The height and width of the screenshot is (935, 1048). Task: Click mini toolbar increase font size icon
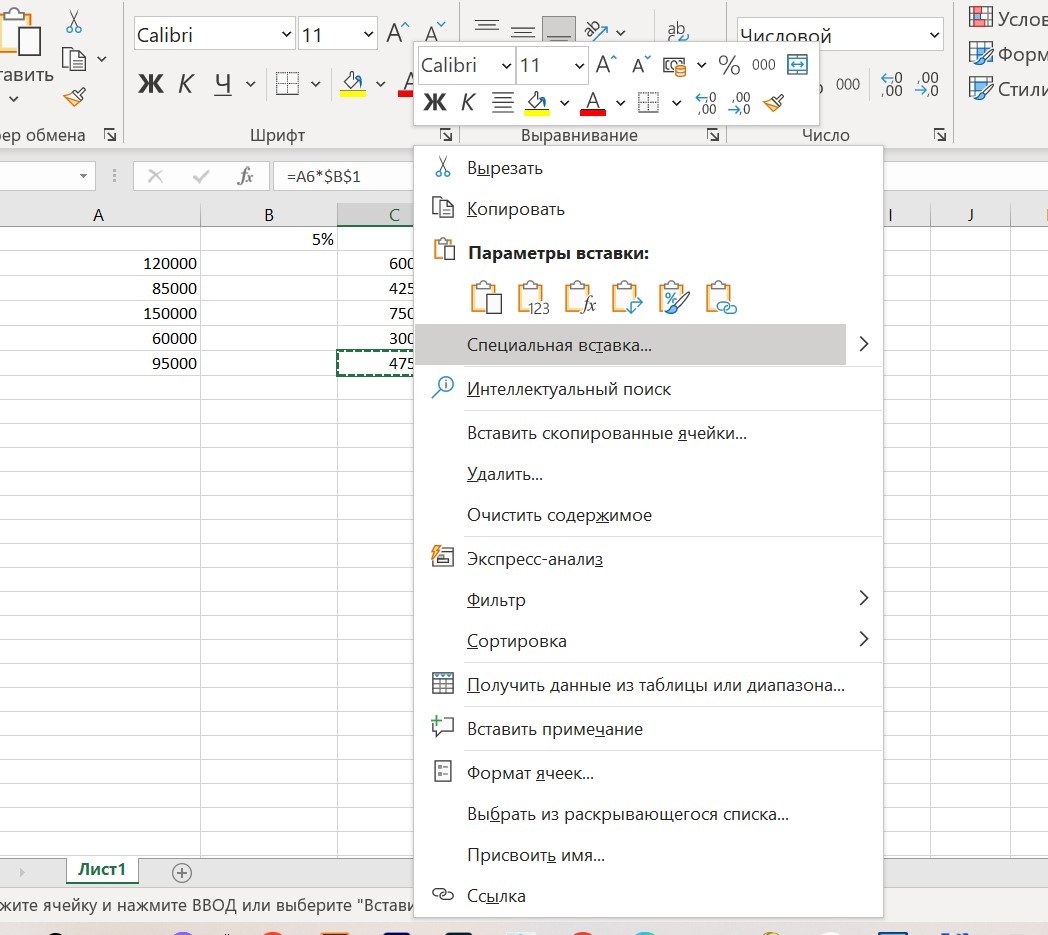[x=606, y=65]
